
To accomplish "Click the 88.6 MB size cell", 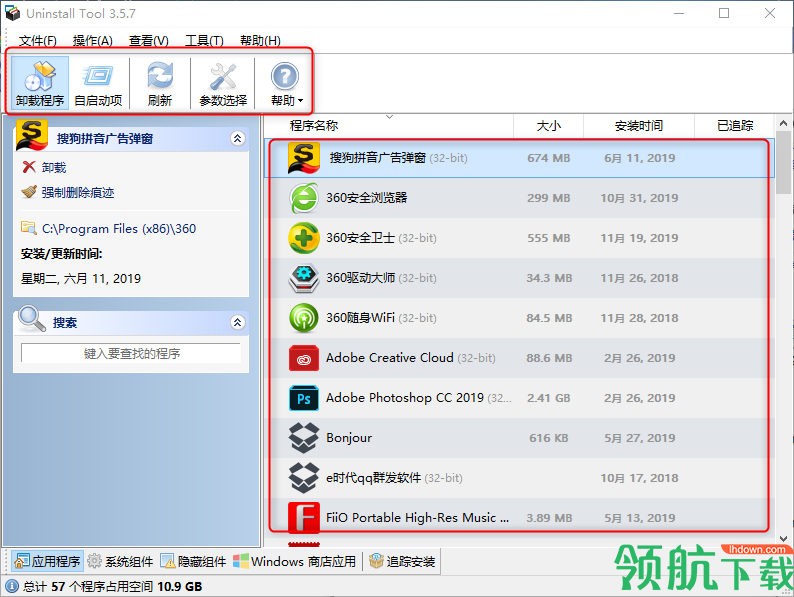I will [548, 358].
